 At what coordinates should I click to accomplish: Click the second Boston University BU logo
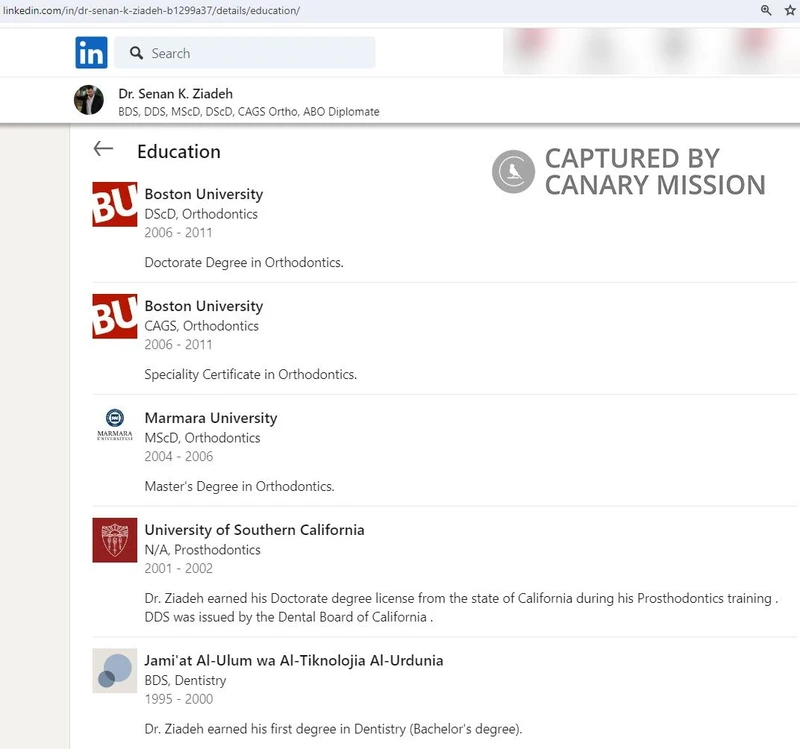[x=114, y=317]
